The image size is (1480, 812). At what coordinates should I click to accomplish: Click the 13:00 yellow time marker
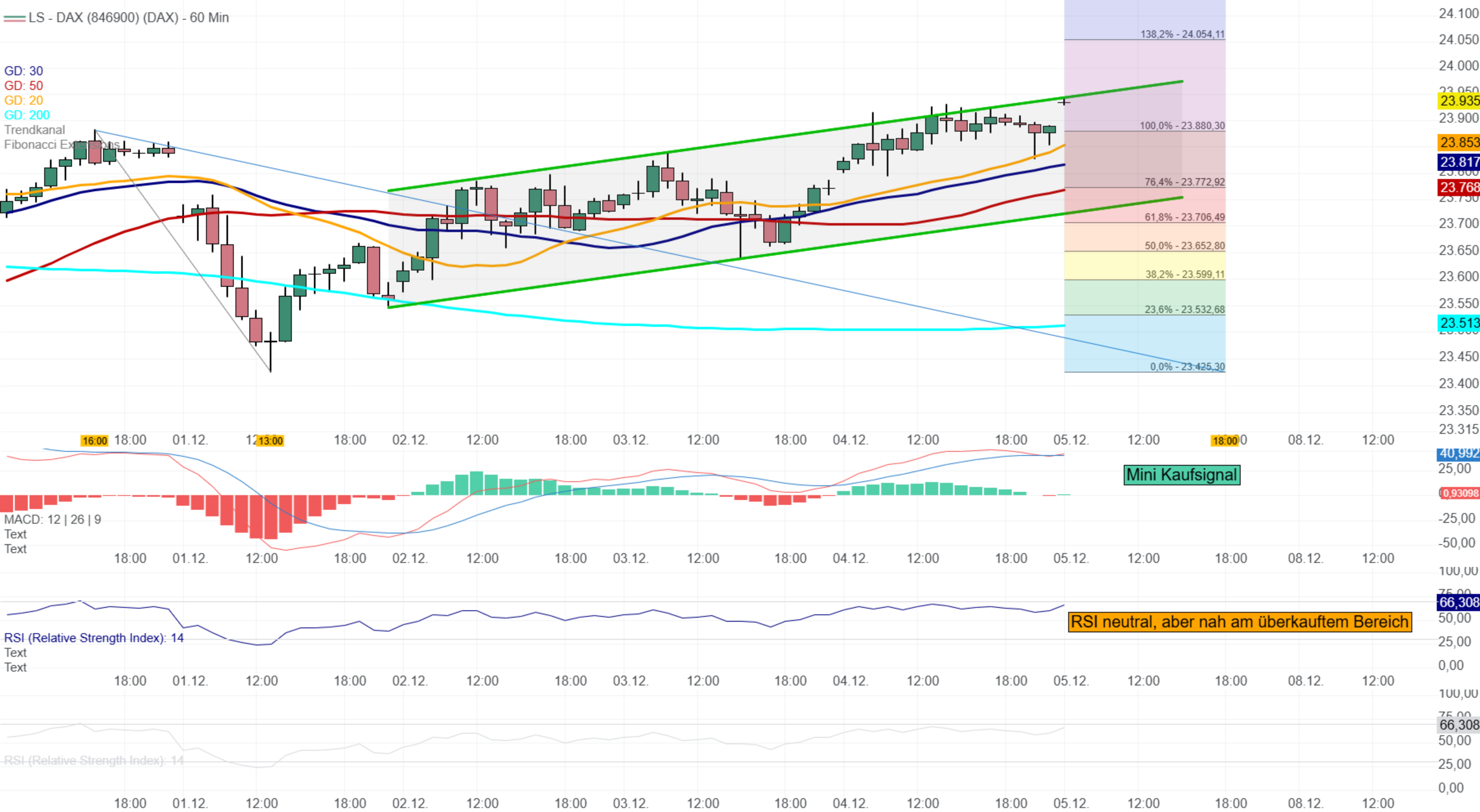click(269, 441)
